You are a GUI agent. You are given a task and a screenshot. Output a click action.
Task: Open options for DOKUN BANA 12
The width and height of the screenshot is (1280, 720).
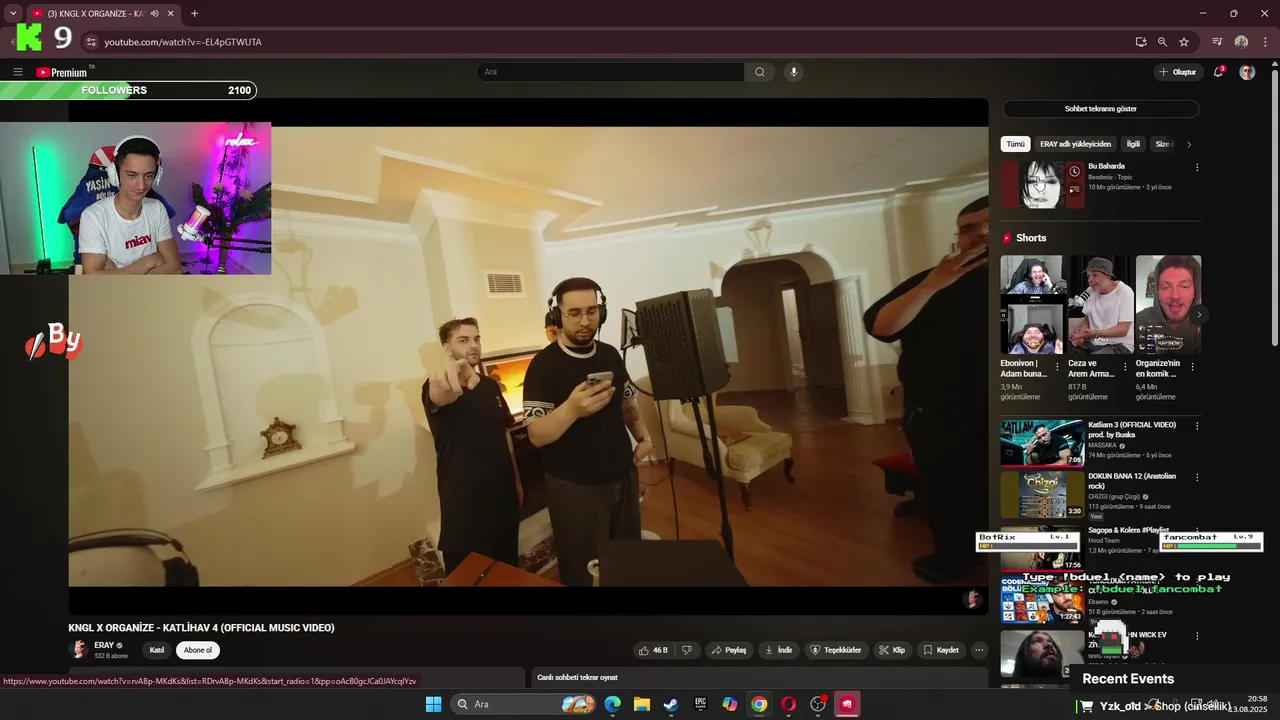coord(1197,478)
